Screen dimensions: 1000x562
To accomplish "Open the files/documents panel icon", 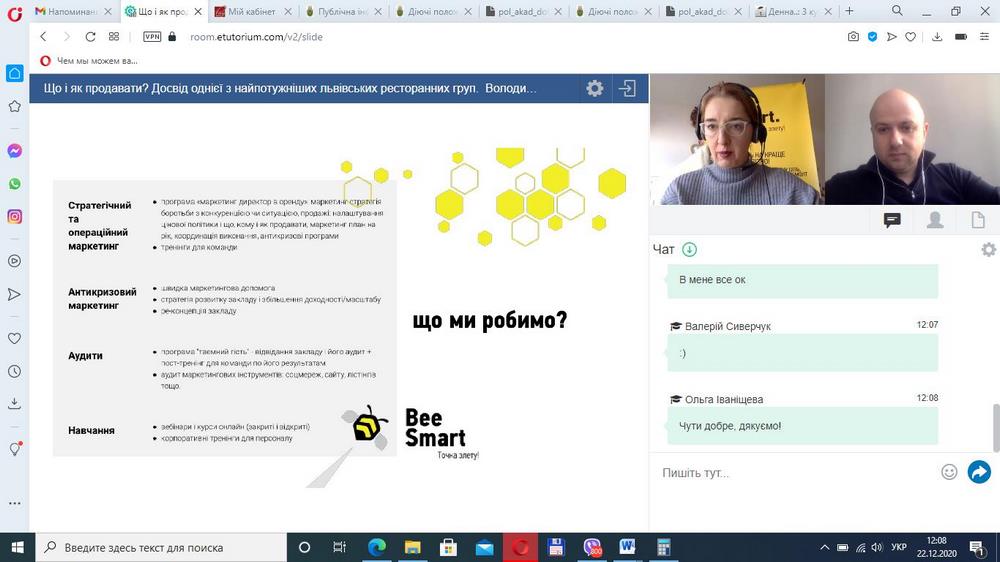I will click(978, 220).
